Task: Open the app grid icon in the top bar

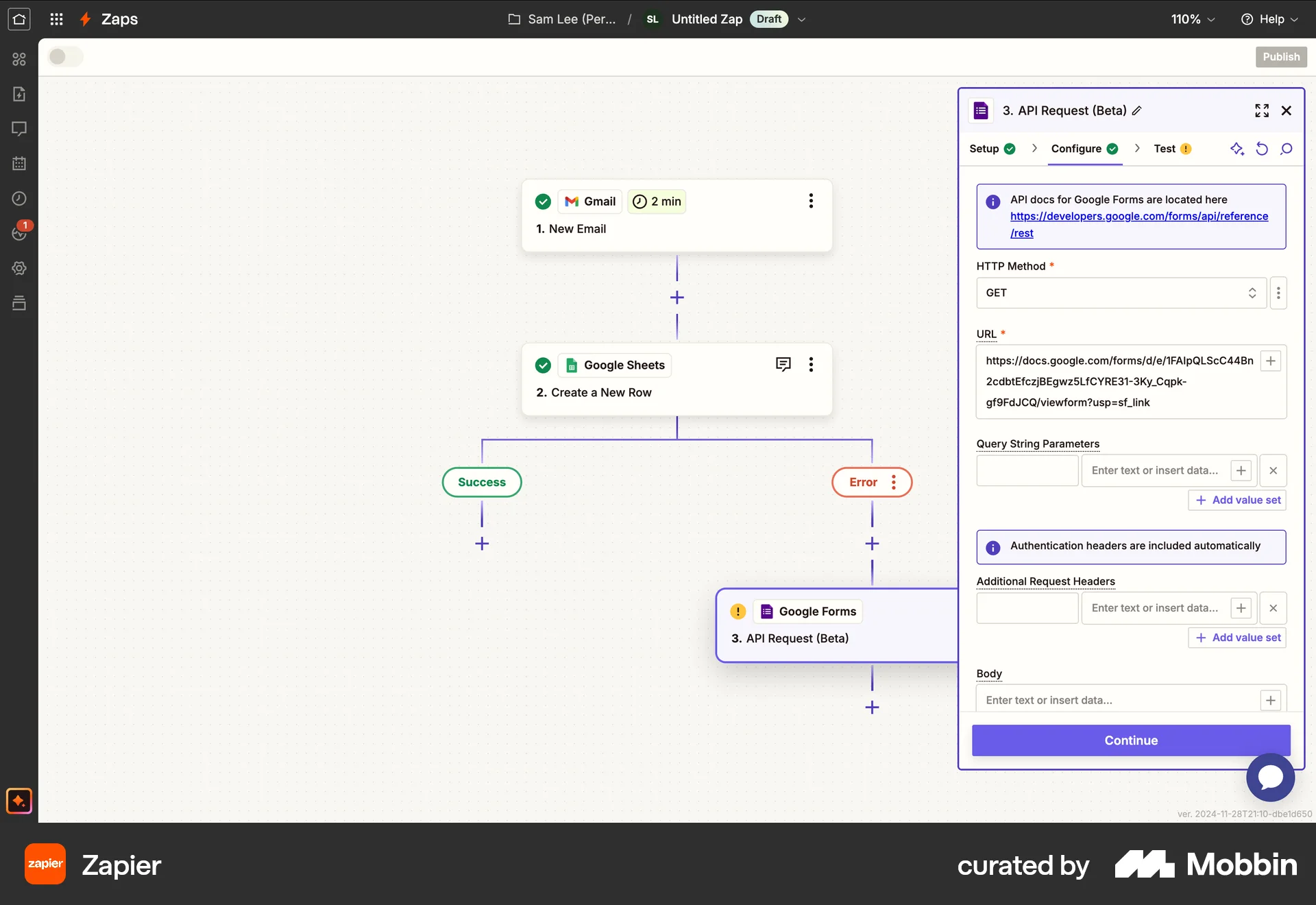Action: (56, 19)
